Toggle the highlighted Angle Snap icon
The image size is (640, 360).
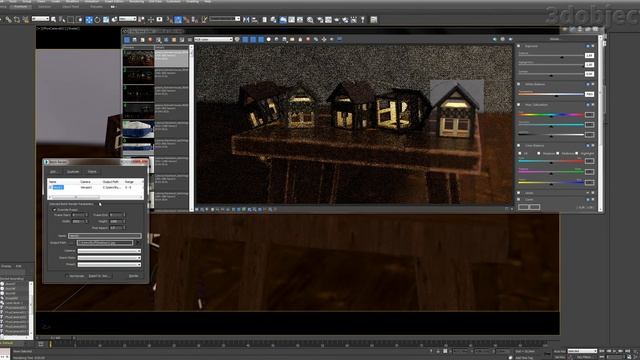[x=178, y=19]
